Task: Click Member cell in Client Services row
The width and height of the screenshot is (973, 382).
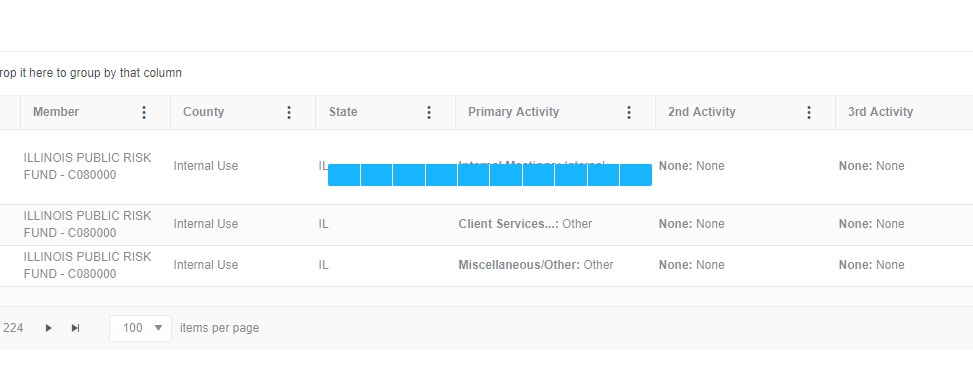Action: tap(87, 224)
